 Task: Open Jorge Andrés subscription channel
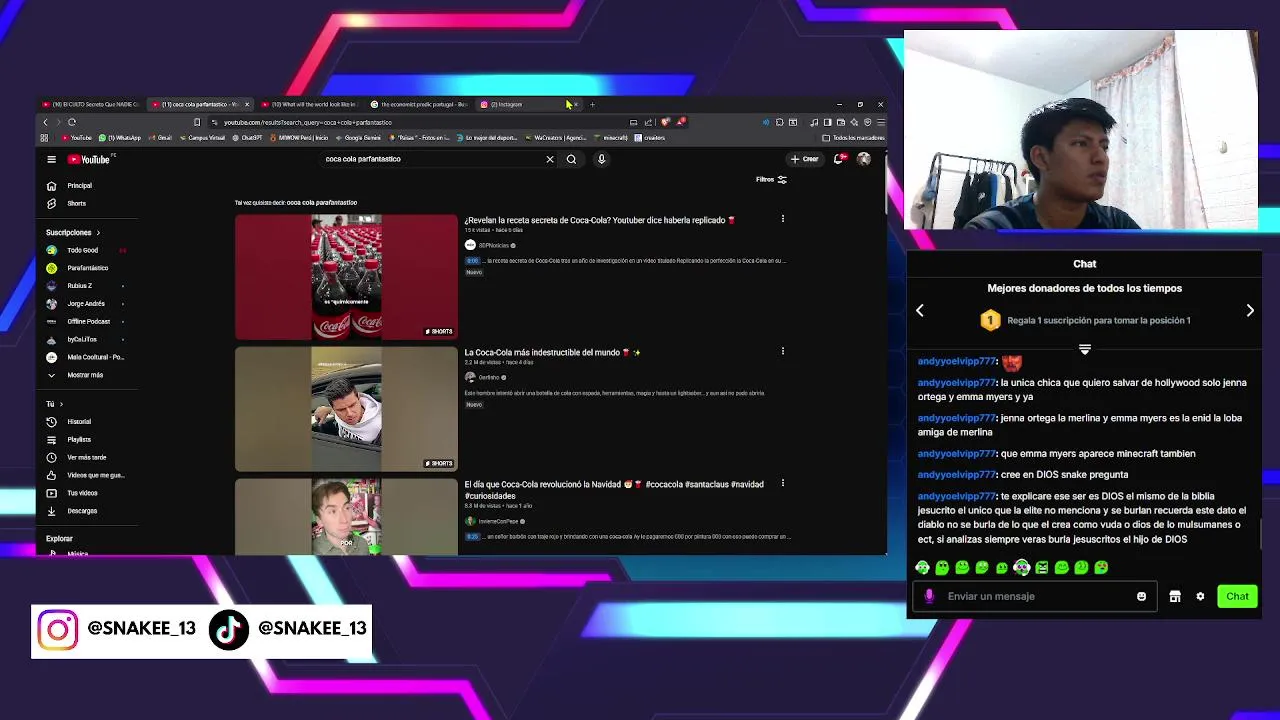pos(85,304)
